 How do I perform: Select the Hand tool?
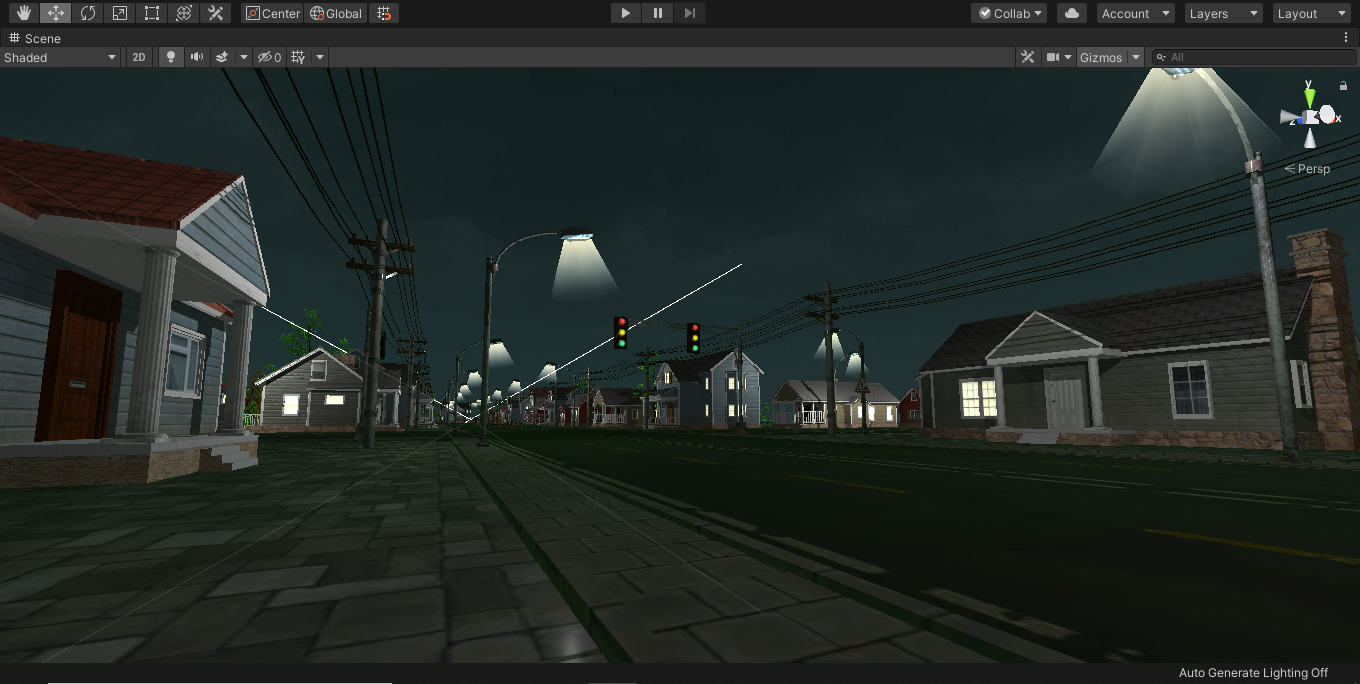click(24, 13)
